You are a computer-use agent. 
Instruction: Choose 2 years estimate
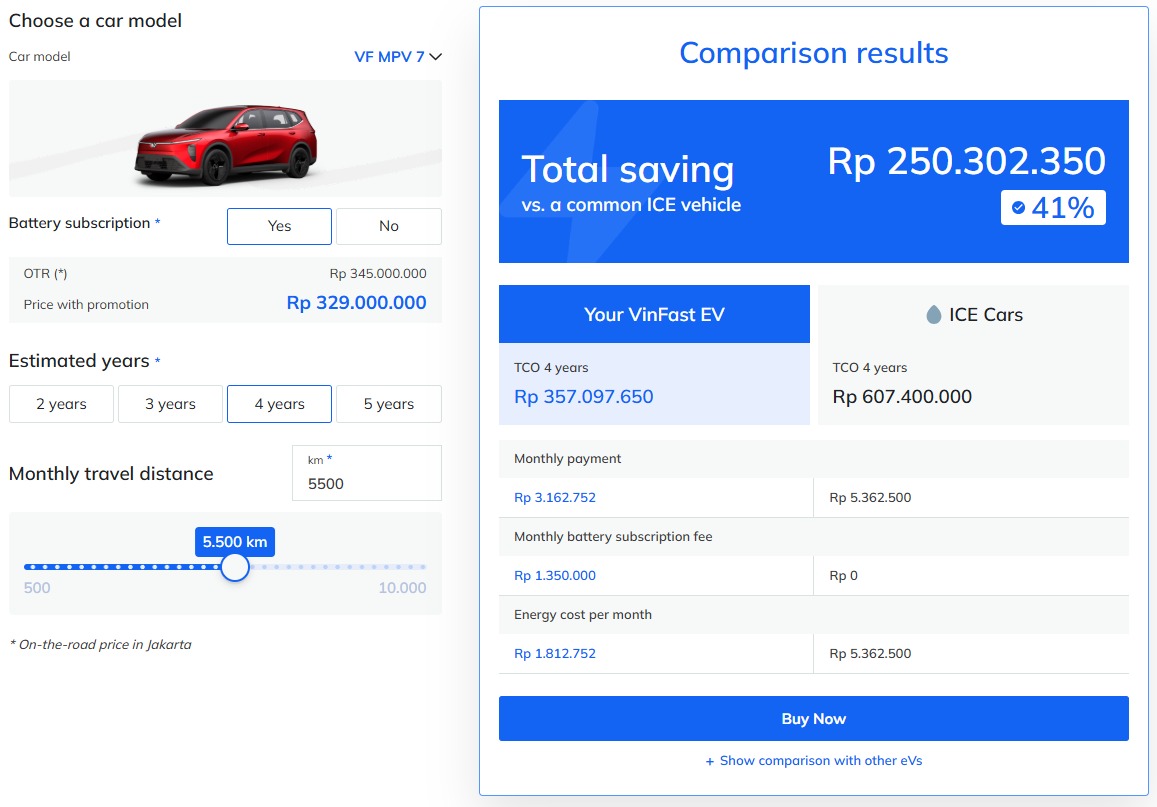[61, 404]
